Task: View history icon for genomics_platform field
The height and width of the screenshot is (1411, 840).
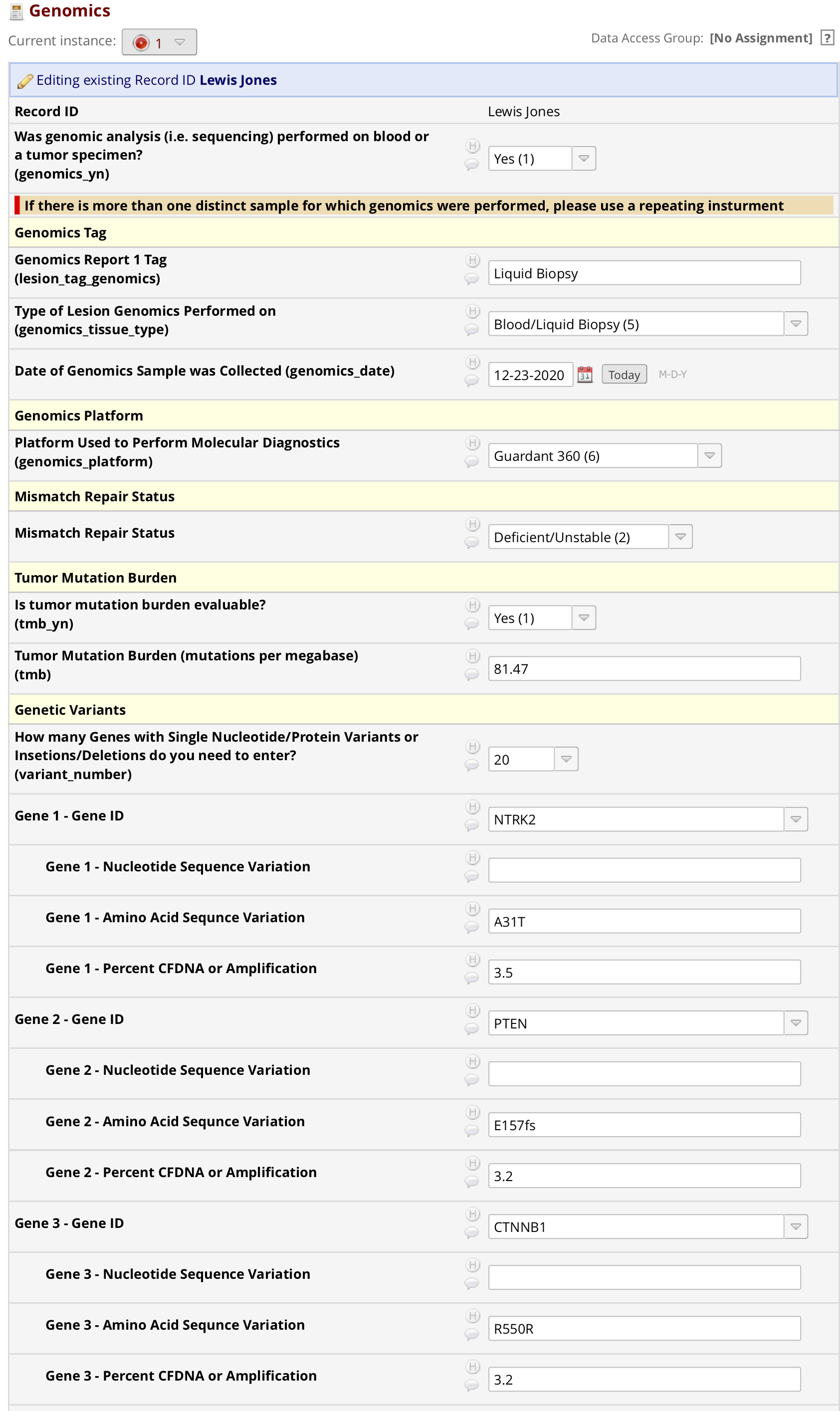Action: coord(473,443)
